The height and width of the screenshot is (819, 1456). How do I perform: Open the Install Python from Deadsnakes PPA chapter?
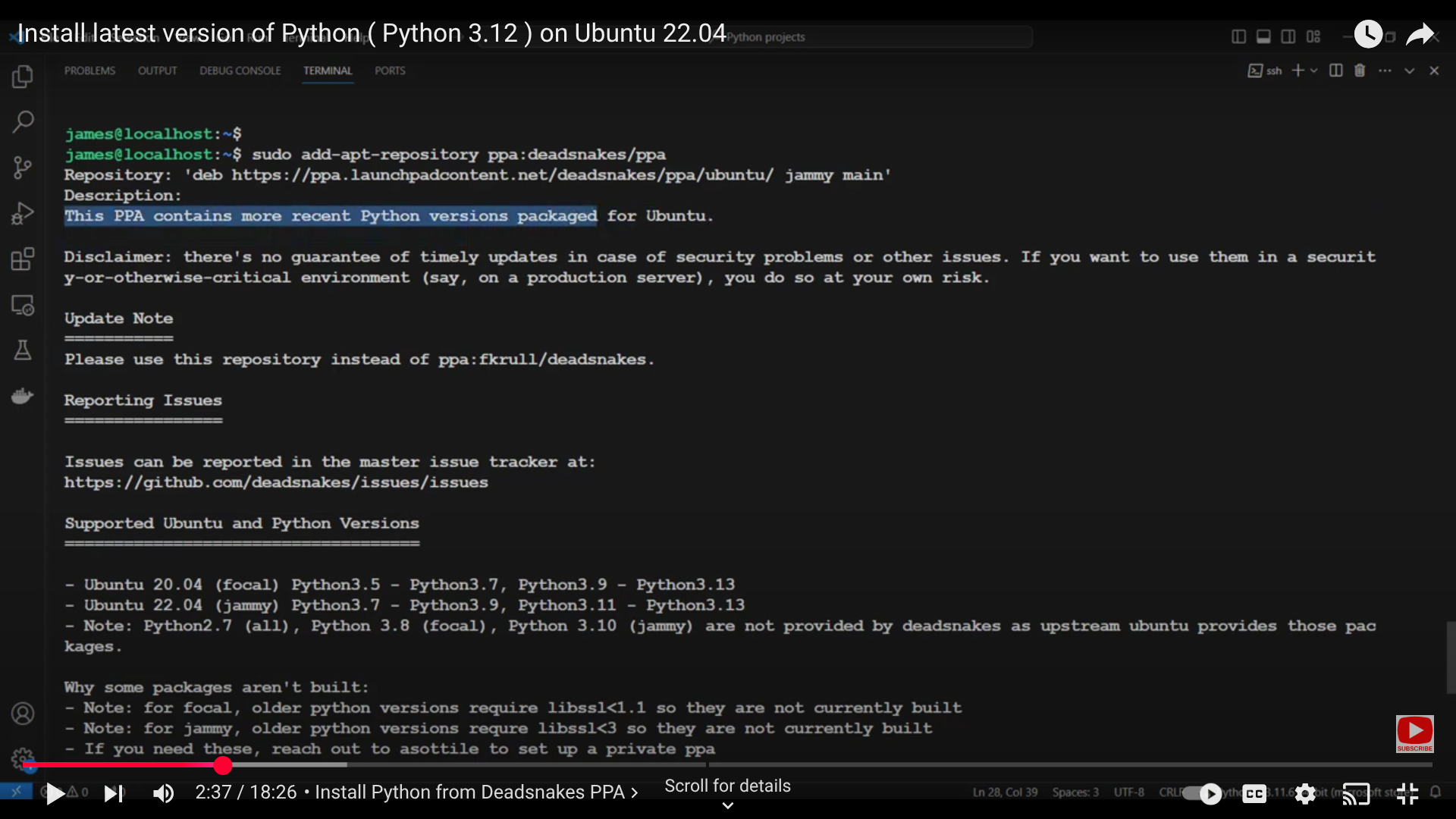(x=476, y=792)
